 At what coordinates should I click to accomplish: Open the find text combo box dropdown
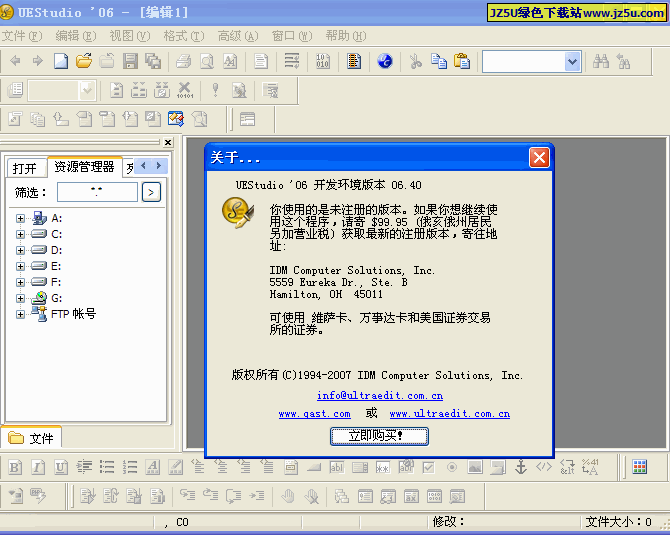pos(573,62)
